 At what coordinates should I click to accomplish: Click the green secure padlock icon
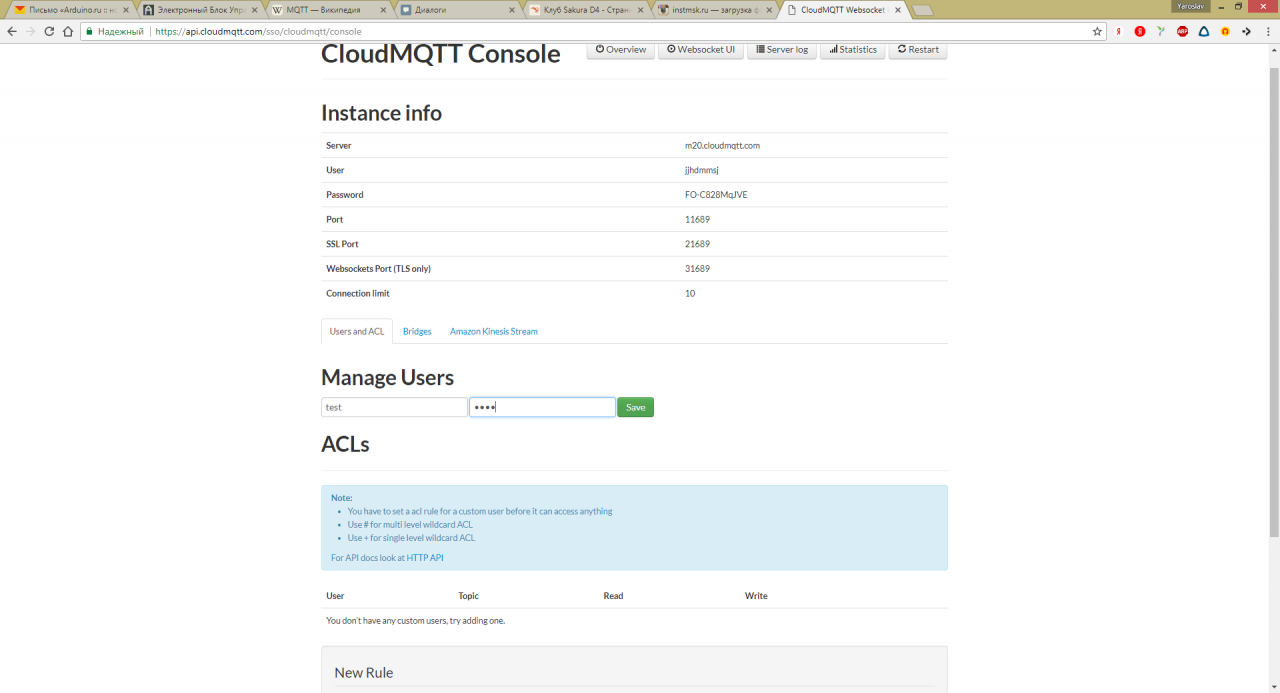point(89,31)
